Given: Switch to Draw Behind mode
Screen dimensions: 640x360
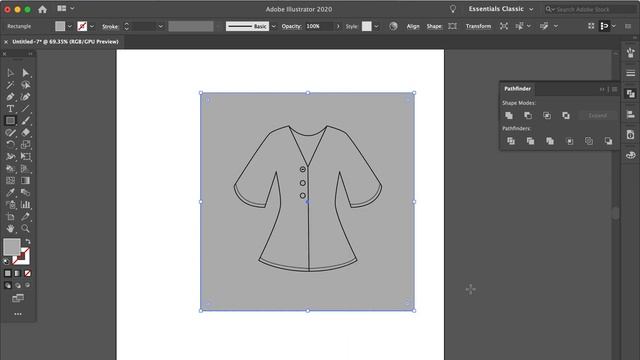Looking at the screenshot, I should [x=18, y=285].
